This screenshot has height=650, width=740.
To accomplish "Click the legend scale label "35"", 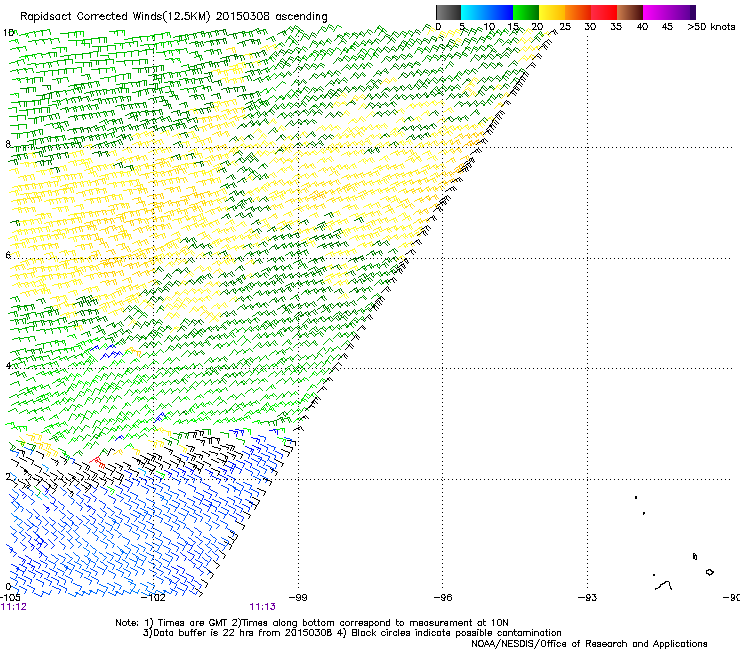I will pyautogui.click(x=616, y=27).
